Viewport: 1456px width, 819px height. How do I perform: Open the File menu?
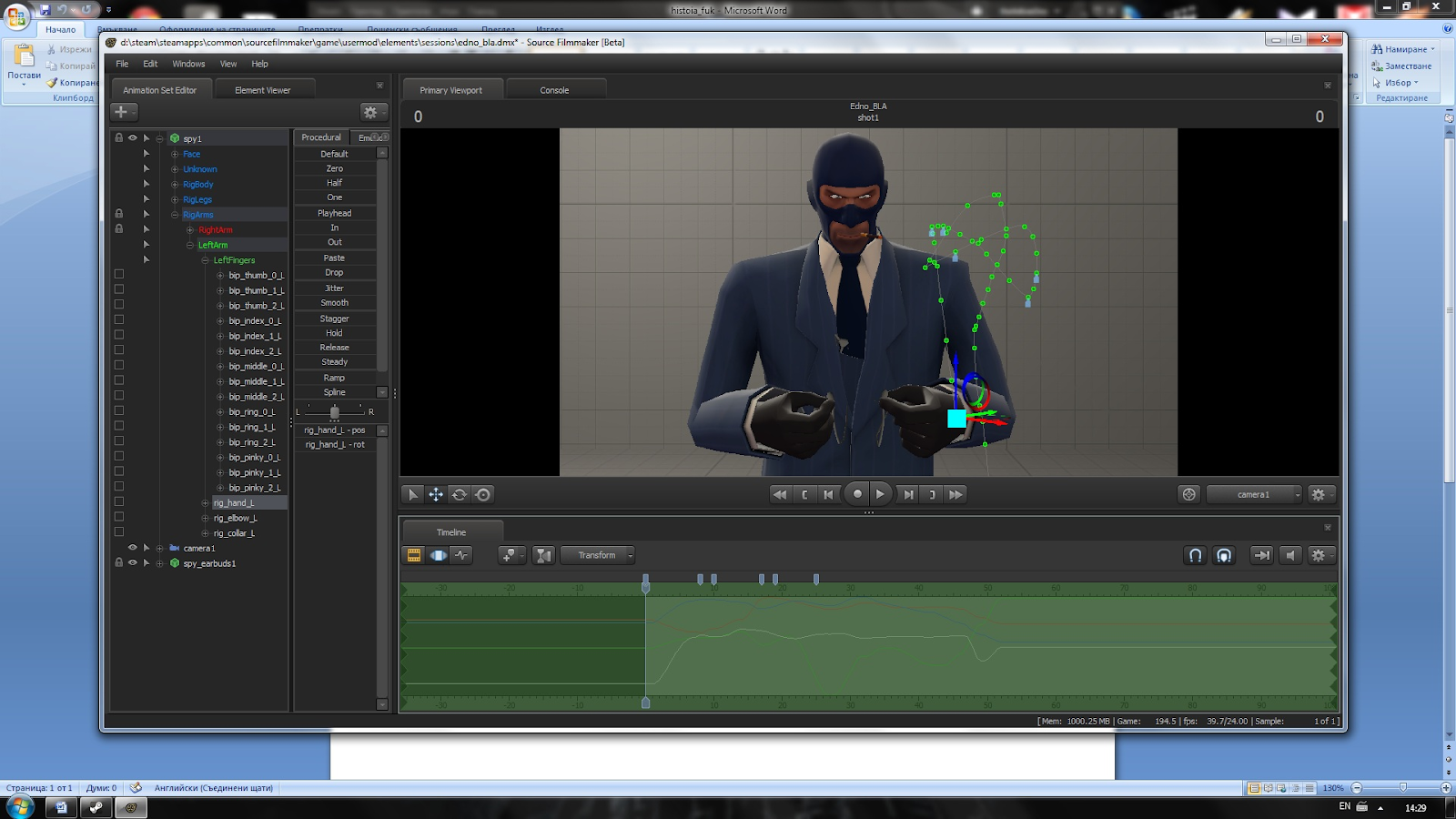point(122,64)
